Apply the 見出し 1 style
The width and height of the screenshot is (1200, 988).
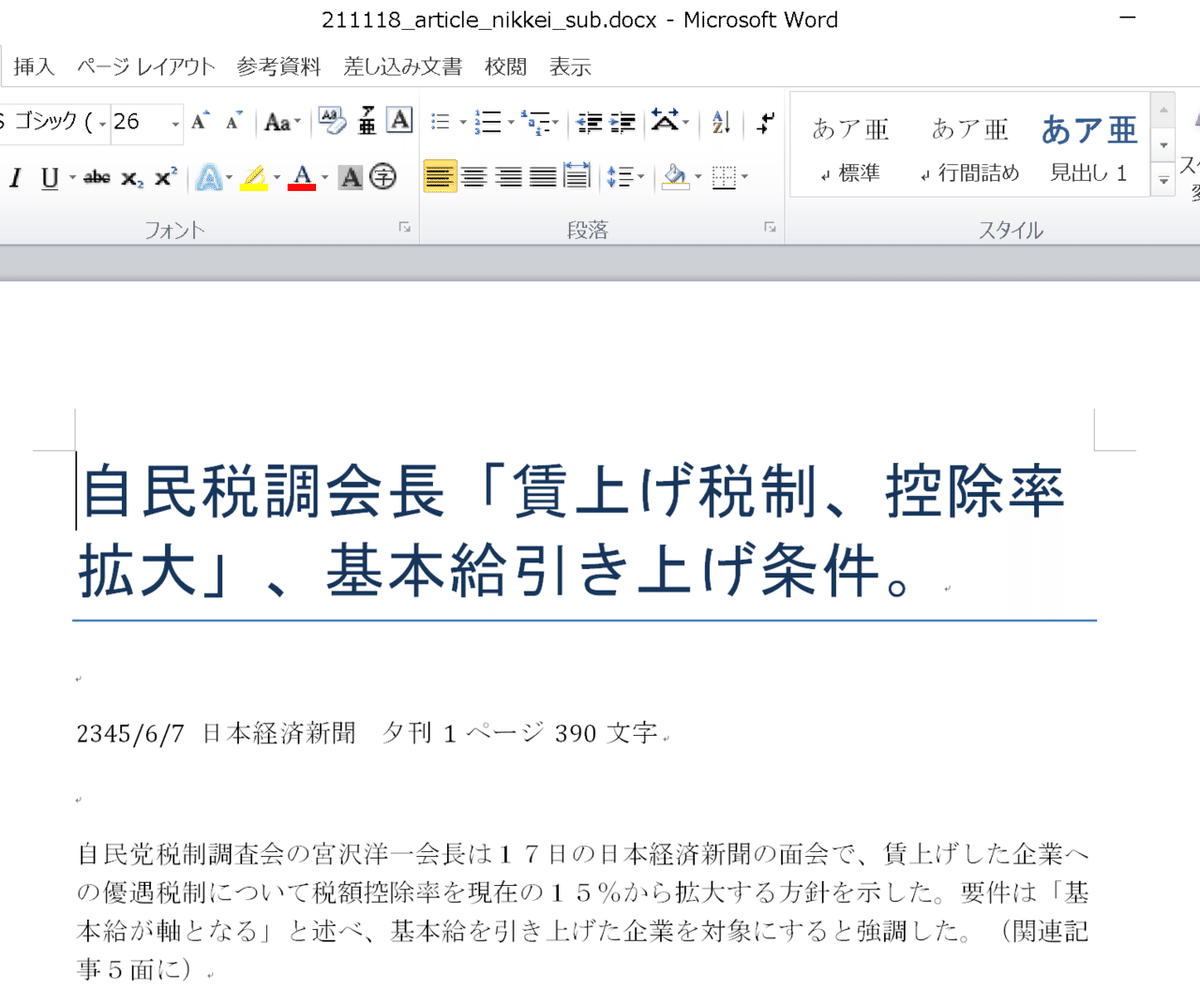coord(1088,145)
